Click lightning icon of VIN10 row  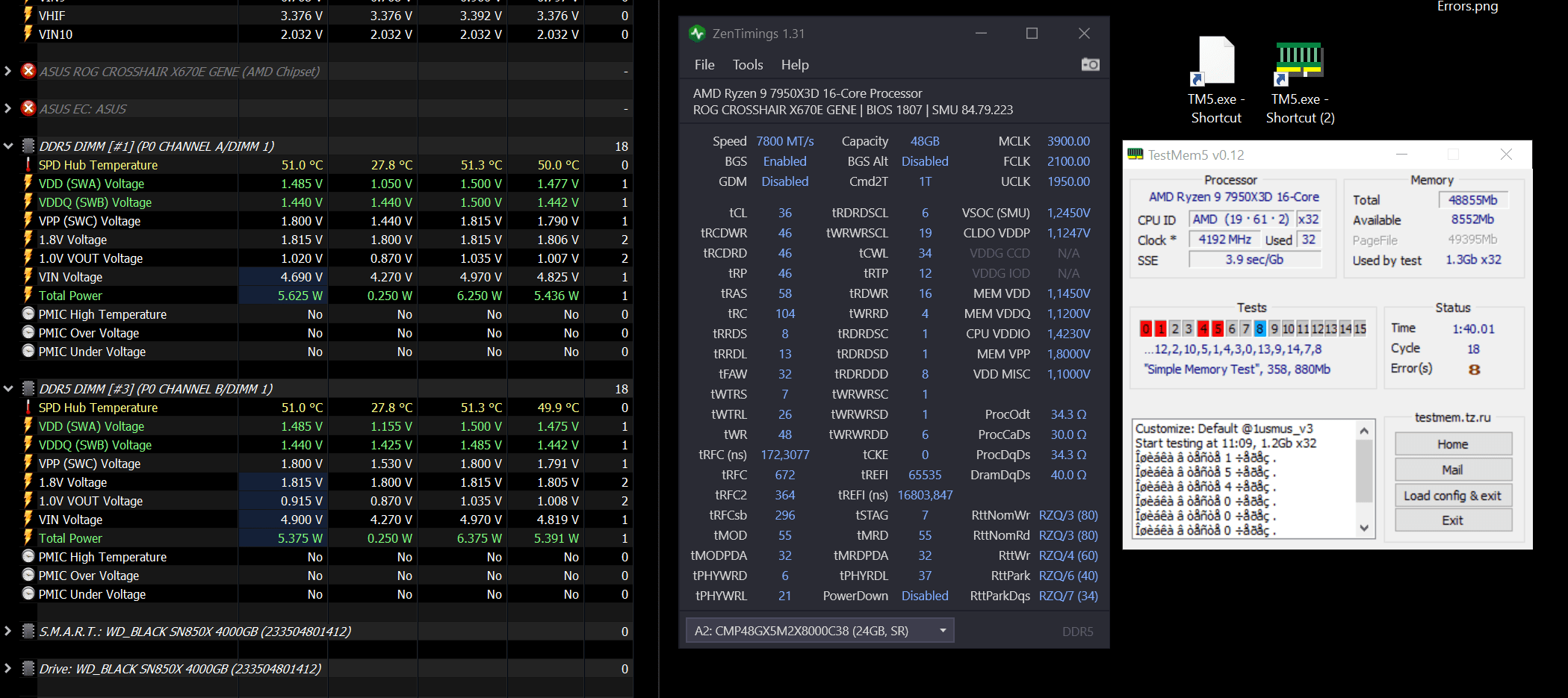(x=28, y=34)
